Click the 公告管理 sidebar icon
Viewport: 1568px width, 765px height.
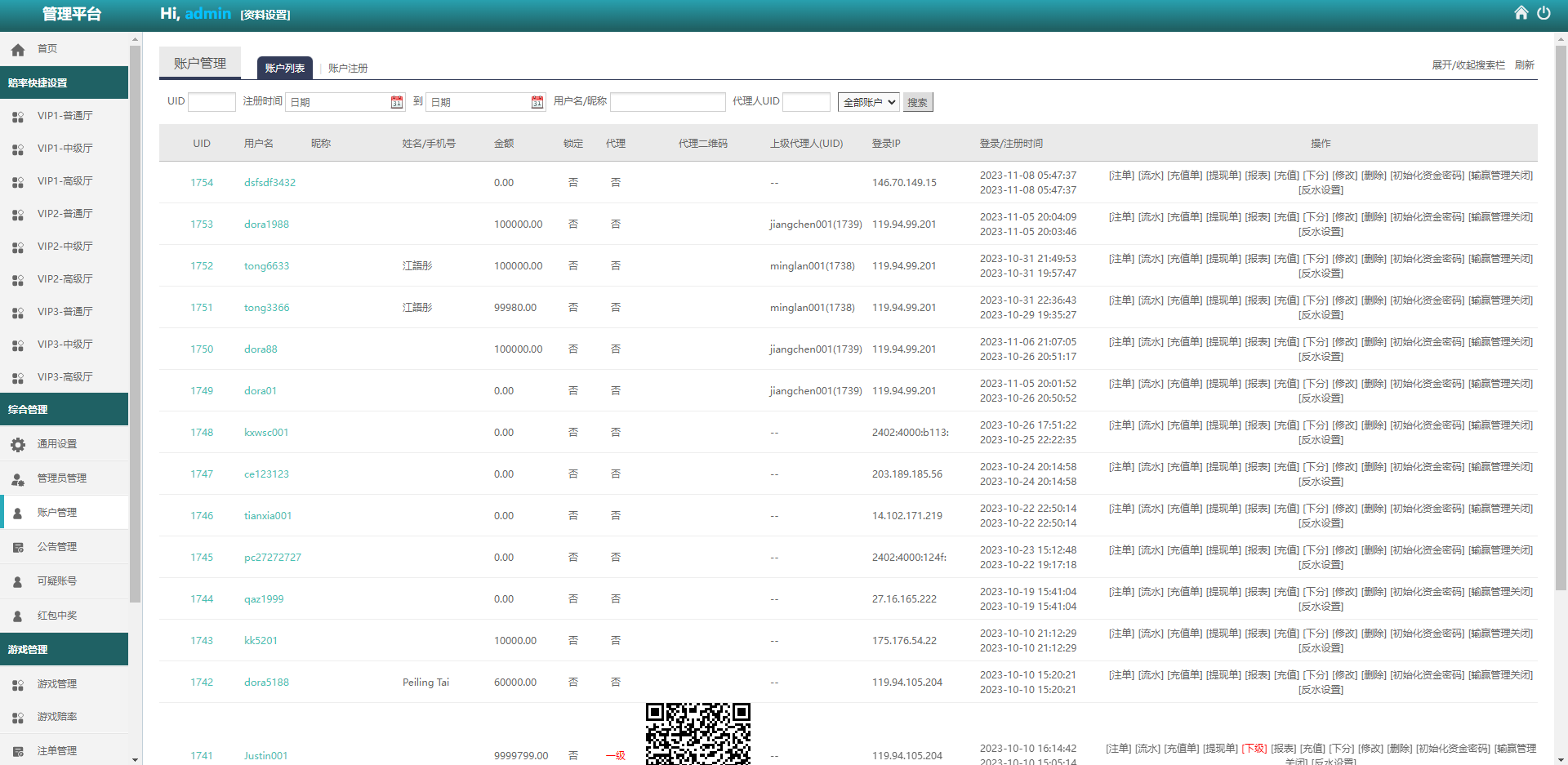pos(18,547)
